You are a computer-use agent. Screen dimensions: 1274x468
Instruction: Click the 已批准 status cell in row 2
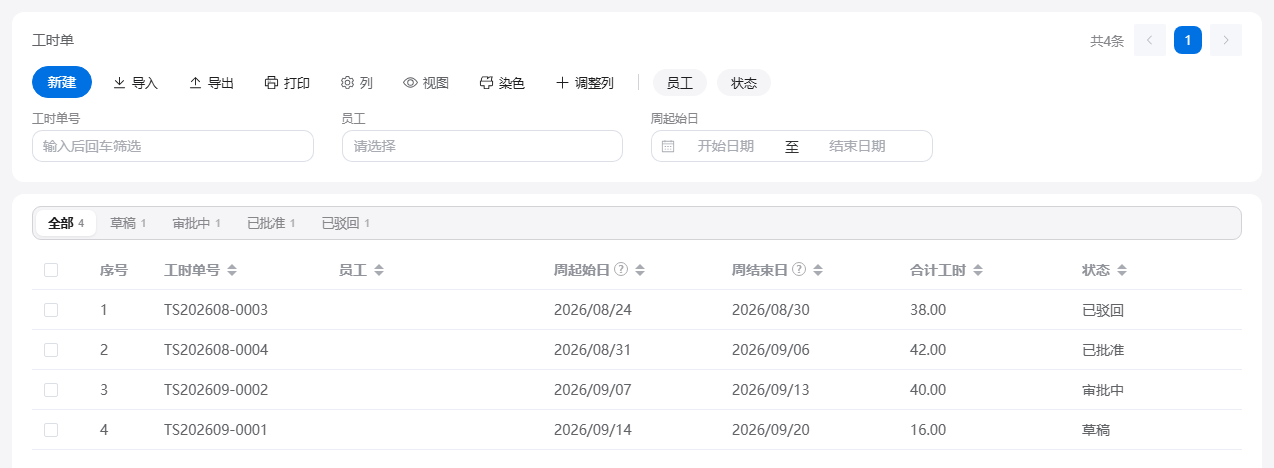coord(1103,350)
